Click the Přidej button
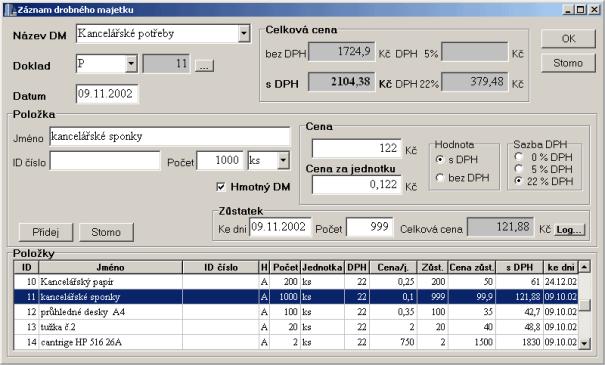Image resolution: width=605 pixels, height=365 pixels. coord(46,232)
